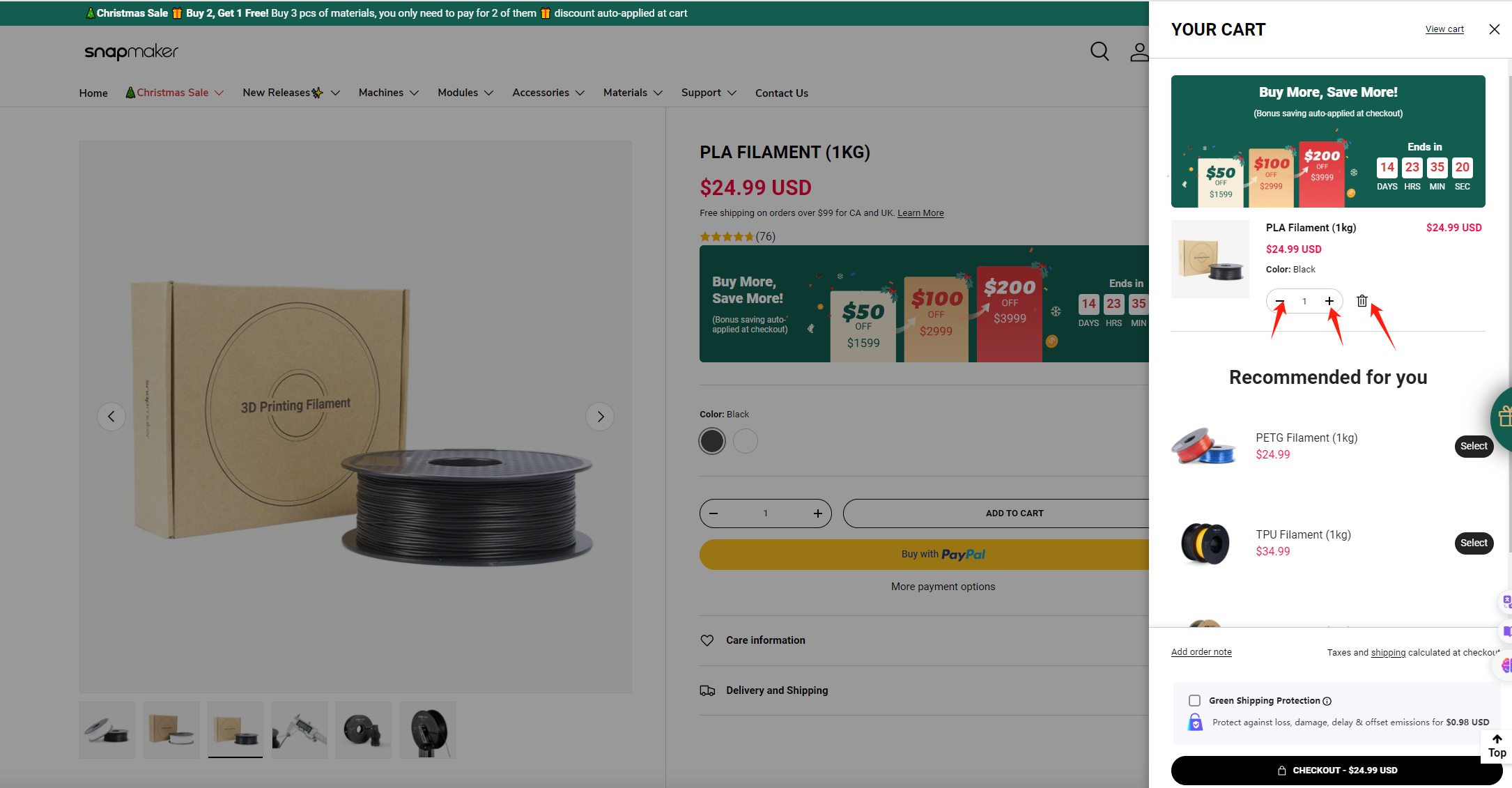View the box with white spool thumbnail

click(x=171, y=730)
